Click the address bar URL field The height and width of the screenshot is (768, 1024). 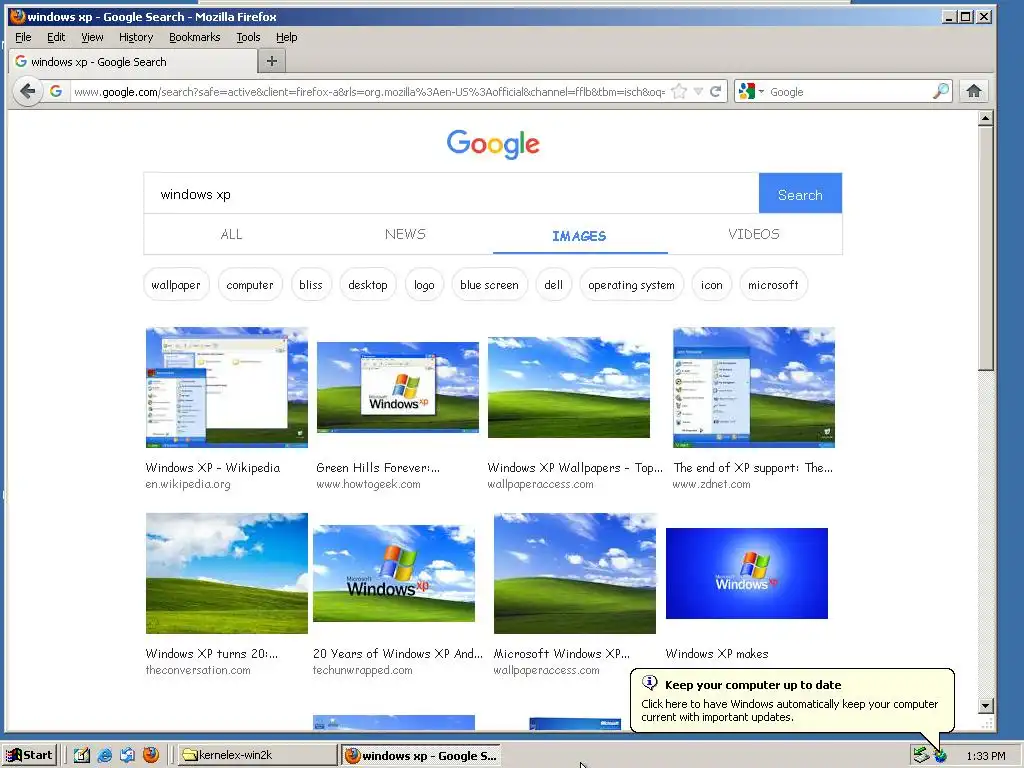pyautogui.click(x=369, y=91)
